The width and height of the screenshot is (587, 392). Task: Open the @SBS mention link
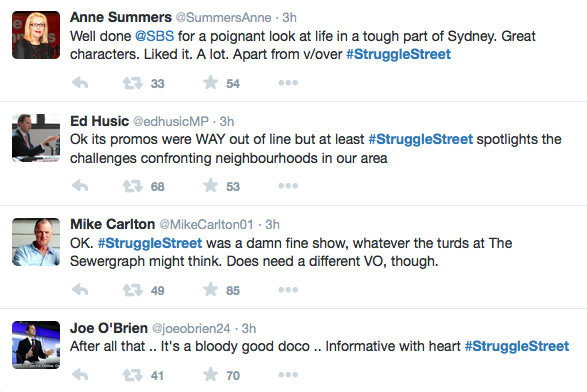[x=154, y=36]
